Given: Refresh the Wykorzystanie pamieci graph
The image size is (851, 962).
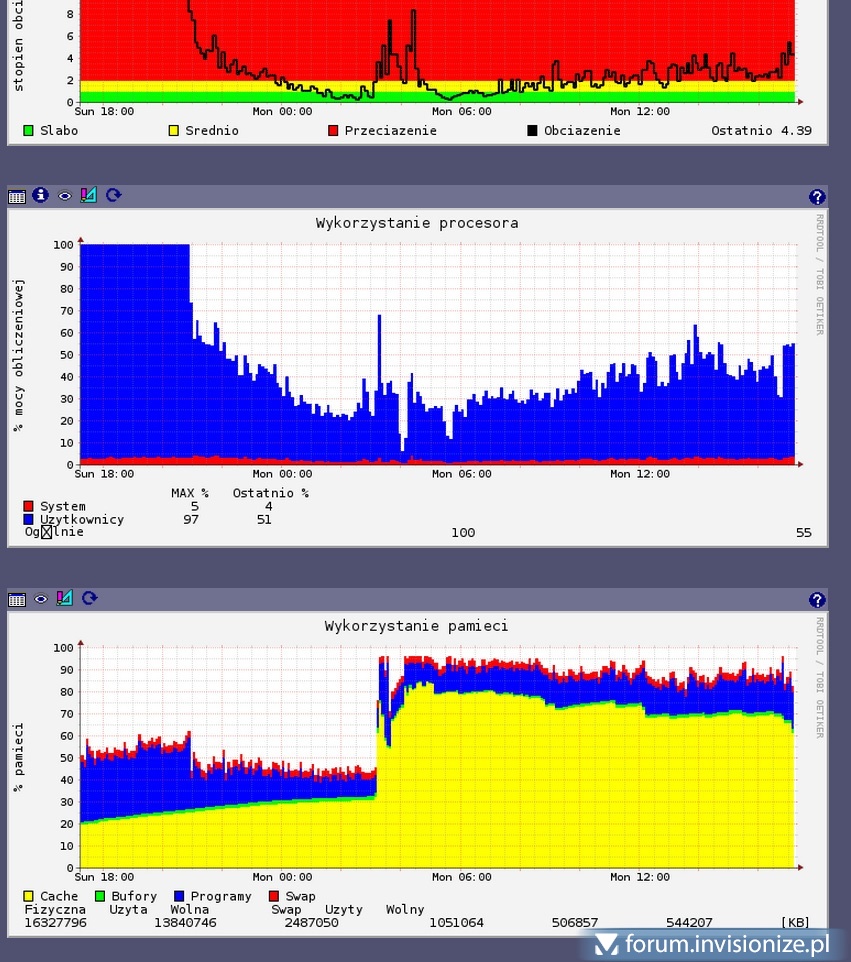Looking at the screenshot, I should coord(89,599).
